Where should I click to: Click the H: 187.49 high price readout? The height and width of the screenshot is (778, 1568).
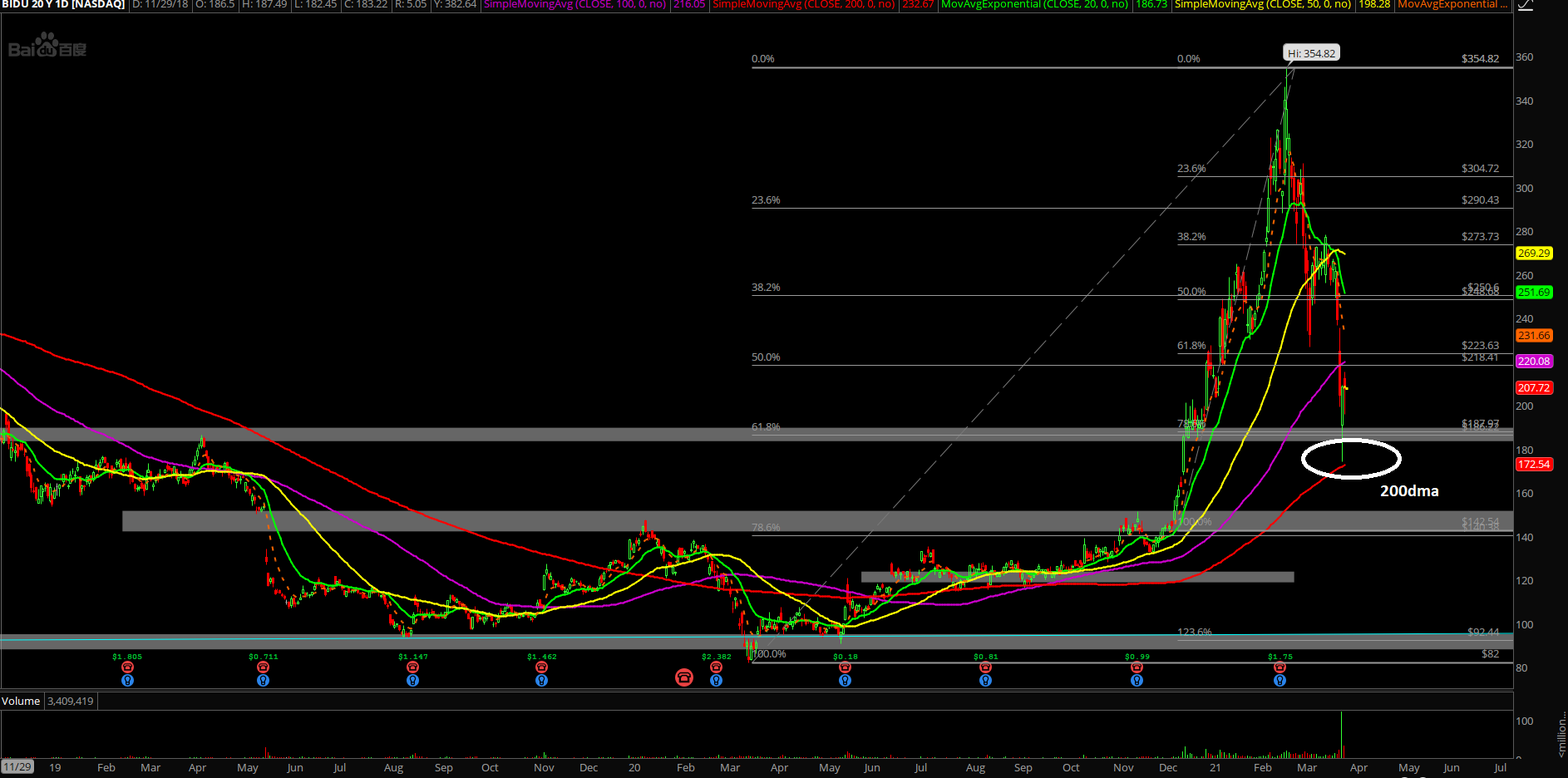click(x=264, y=4)
